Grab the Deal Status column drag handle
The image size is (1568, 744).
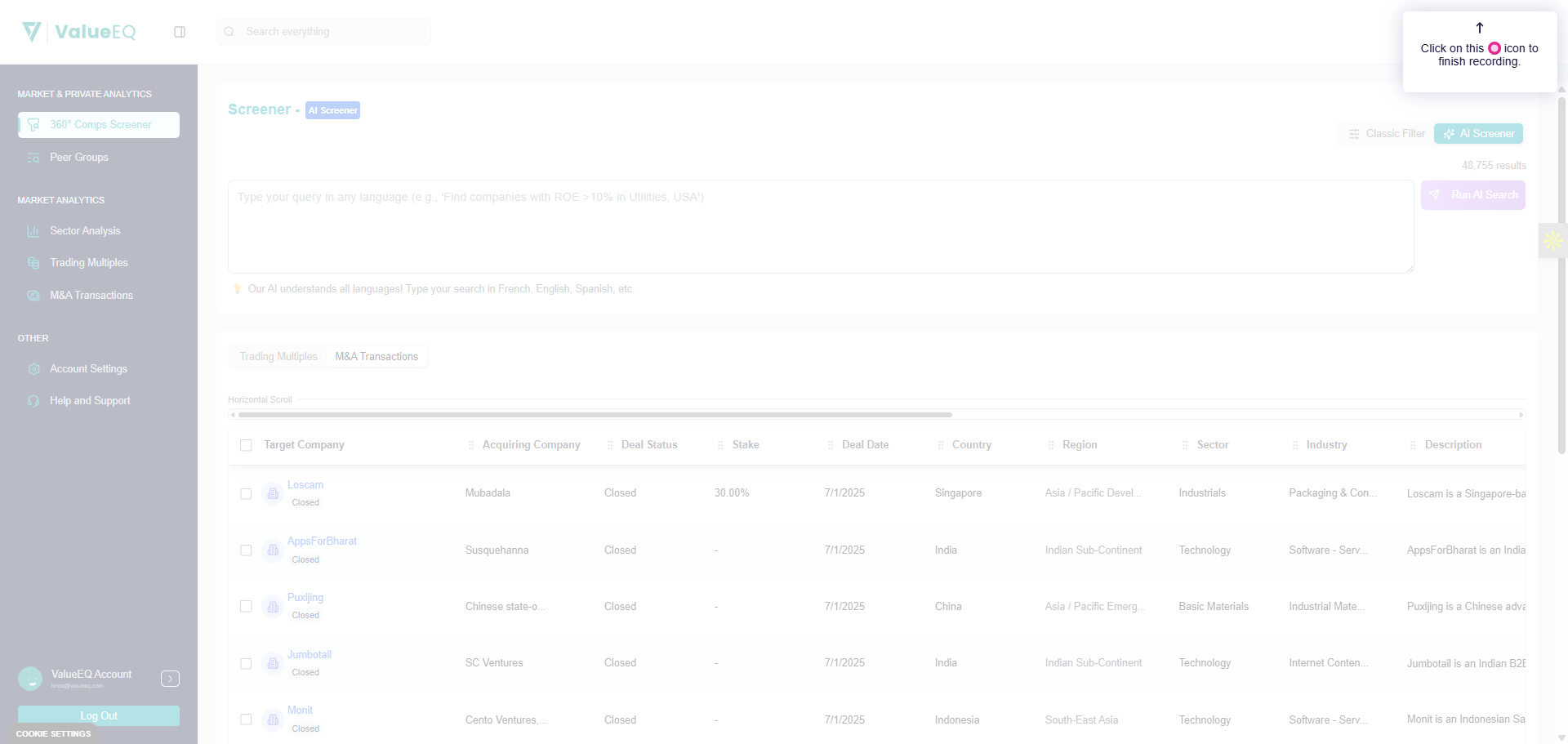(610, 445)
